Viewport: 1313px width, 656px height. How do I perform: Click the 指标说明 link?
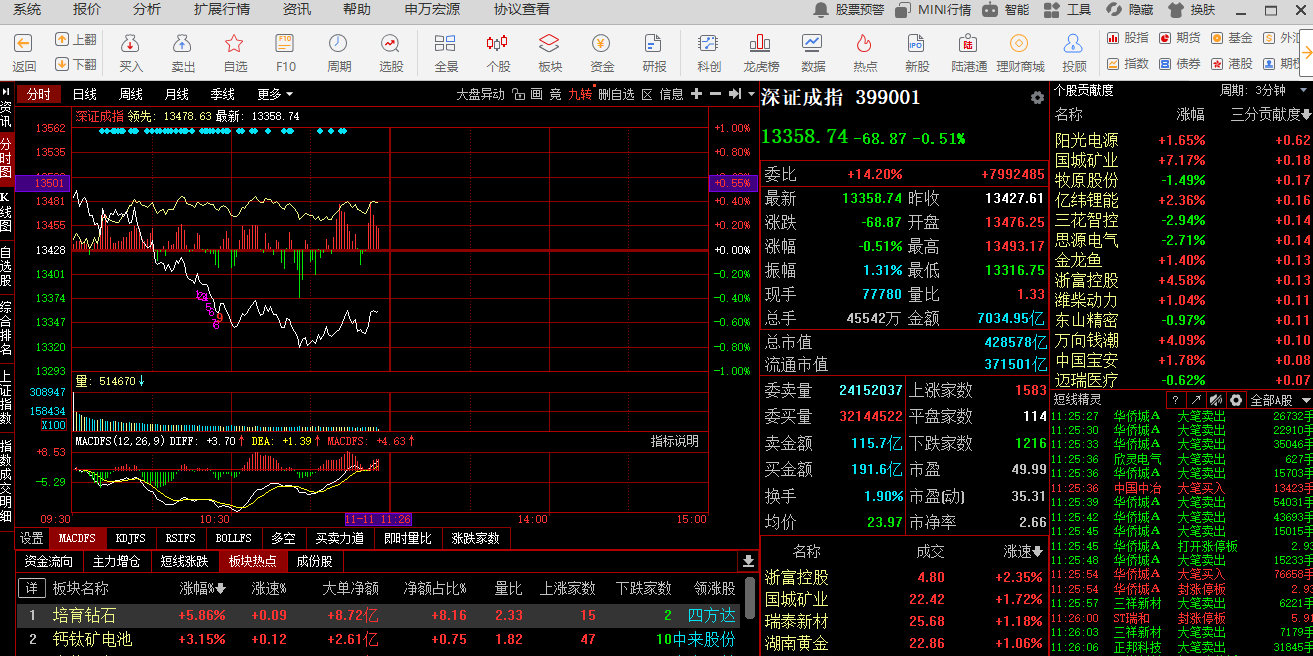[x=675, y=441]
